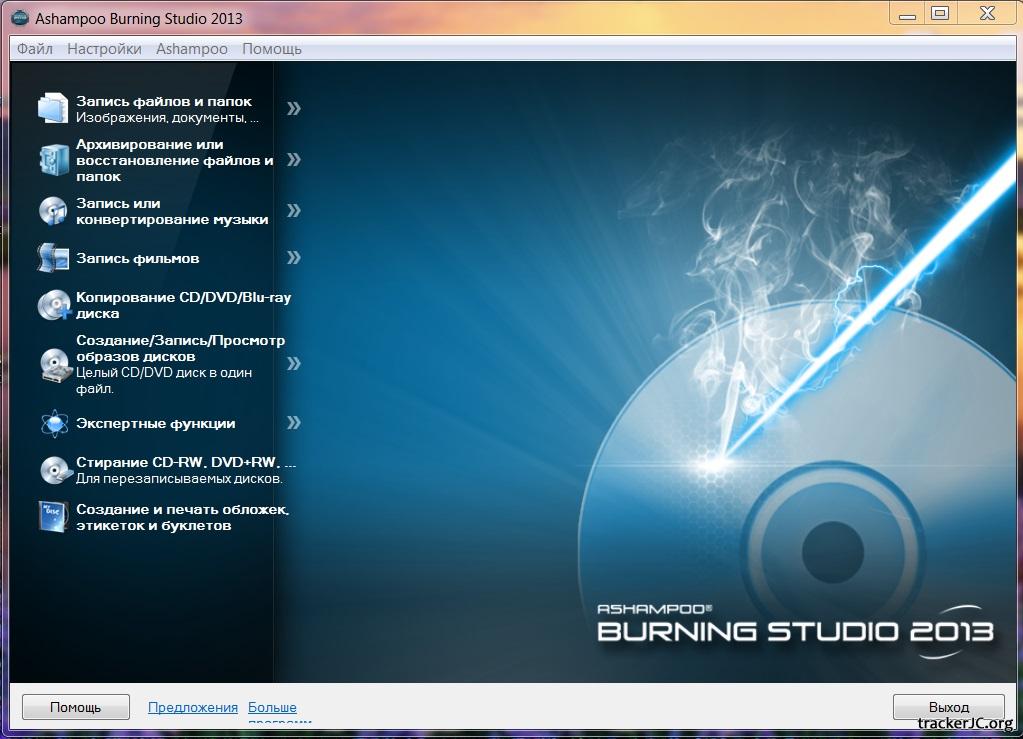The width and height of the screenshot is (1023, 739).
Task: Click the erase rewritable disc icon
Action: tap(52, 470)
